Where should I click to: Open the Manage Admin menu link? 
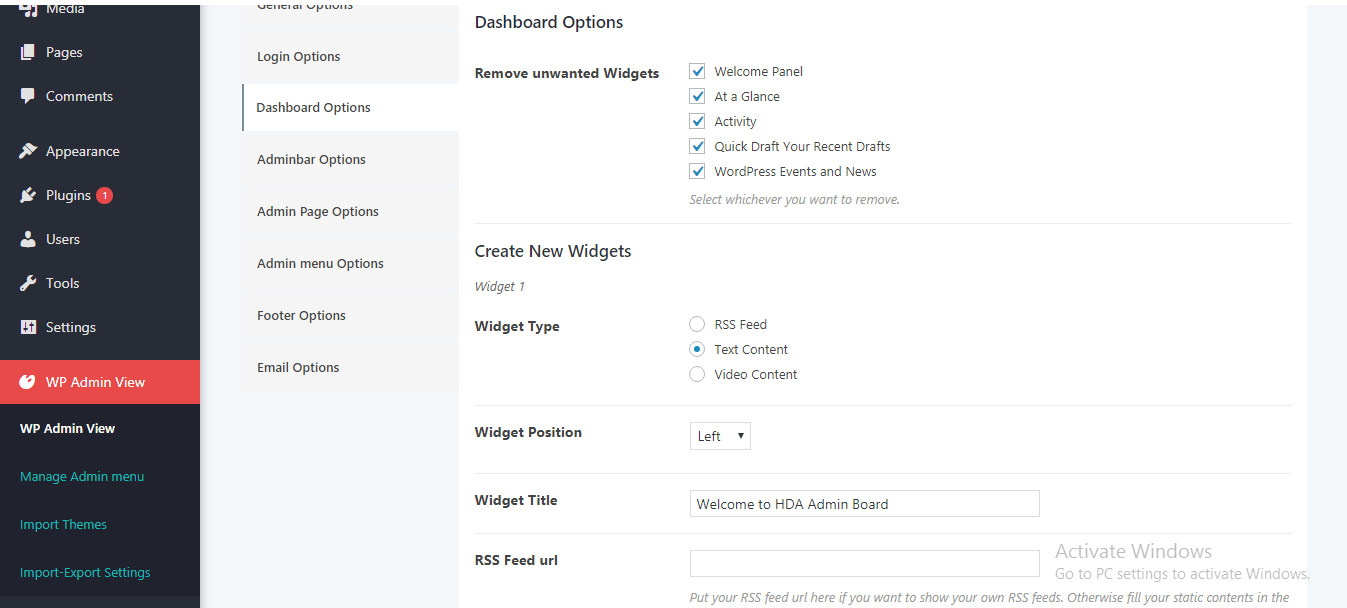coord(82,476)
